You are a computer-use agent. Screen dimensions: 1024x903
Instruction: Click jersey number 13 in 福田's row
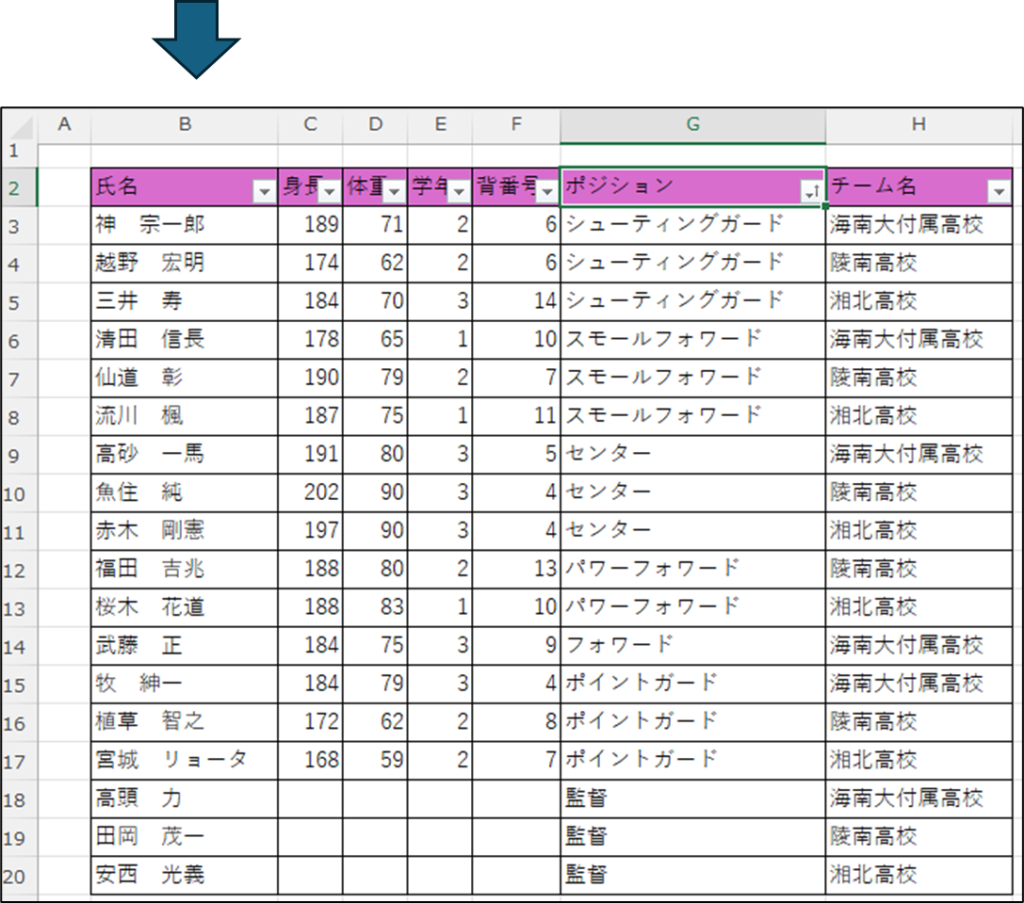click(x=517, y=569)
